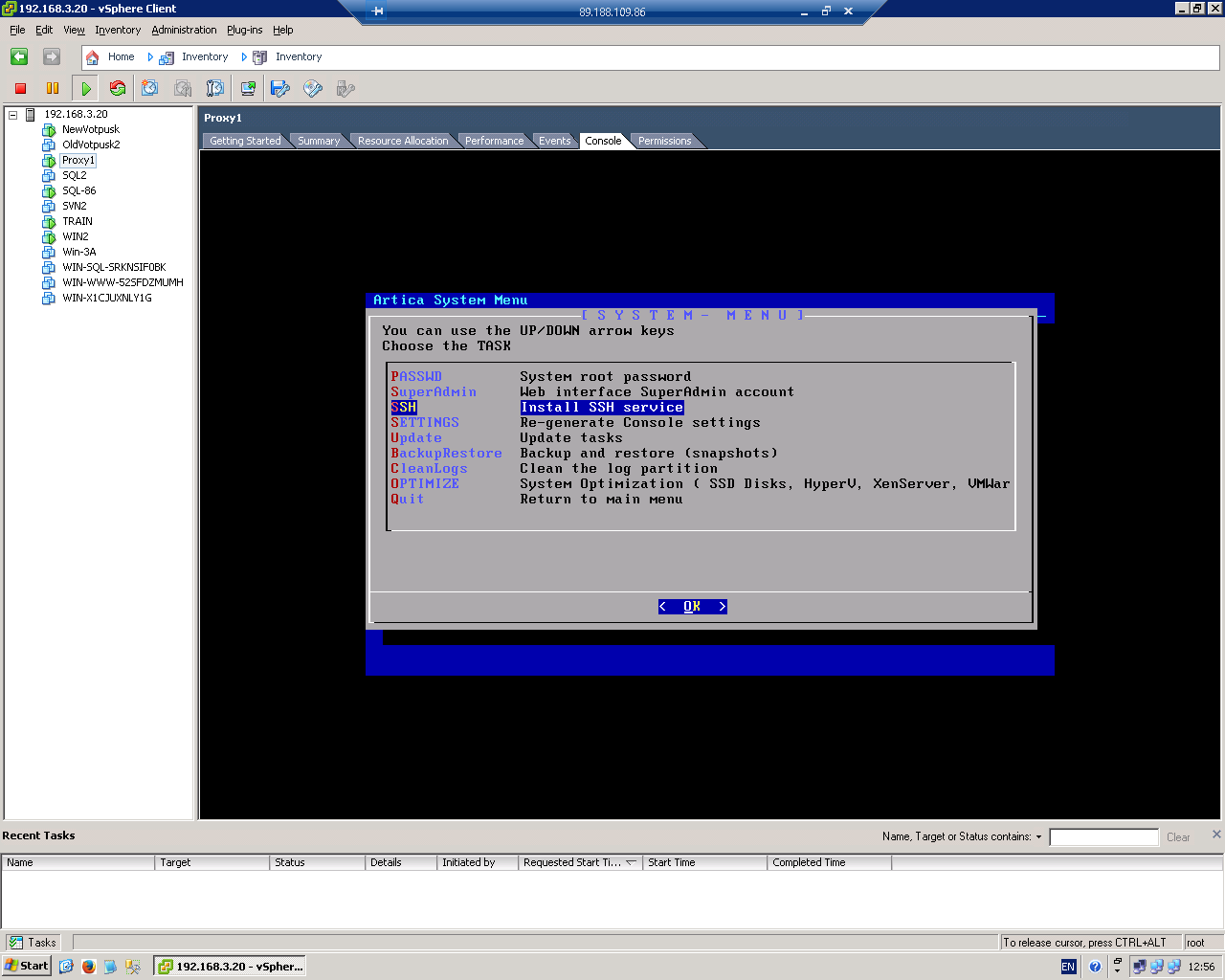Click the green Back navigation arrow

click(x=19, y=56)
